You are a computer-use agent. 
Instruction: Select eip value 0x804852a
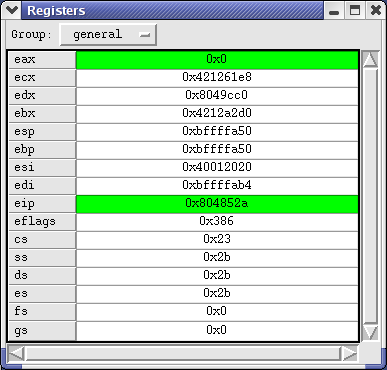point(217,204)
